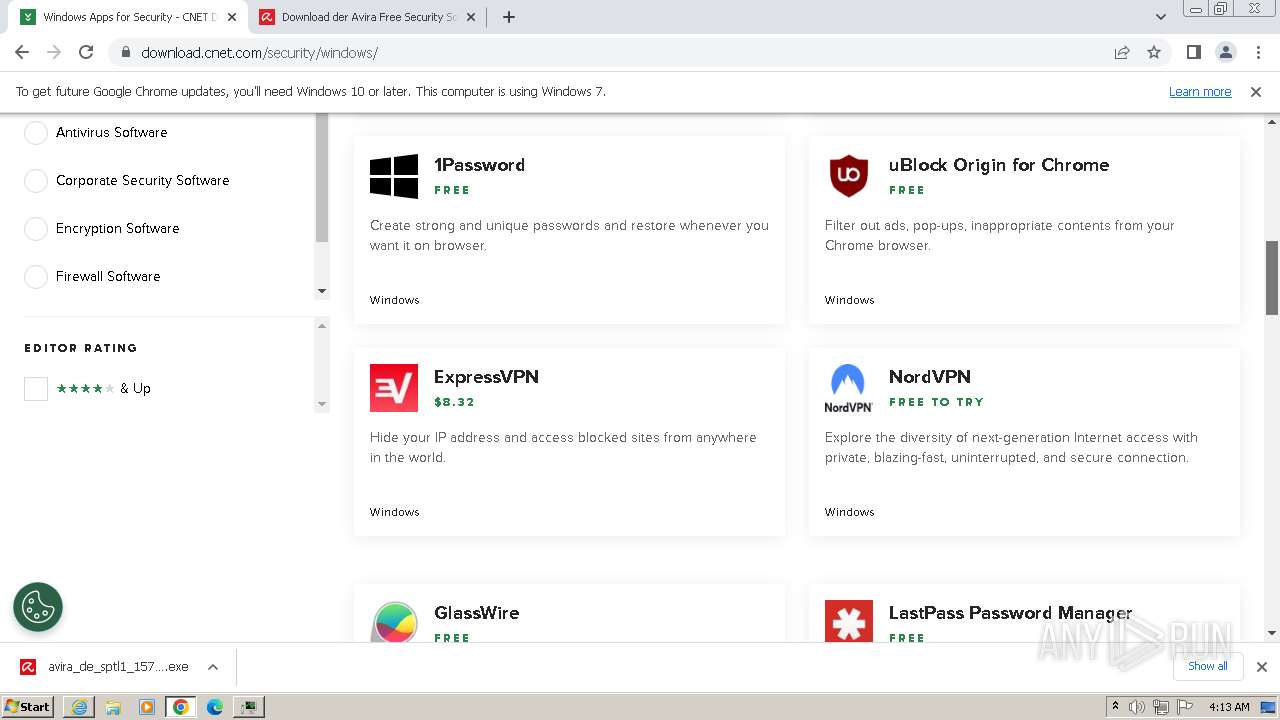View site information via lock icon

pyautogui.click(x=126, y=53)
